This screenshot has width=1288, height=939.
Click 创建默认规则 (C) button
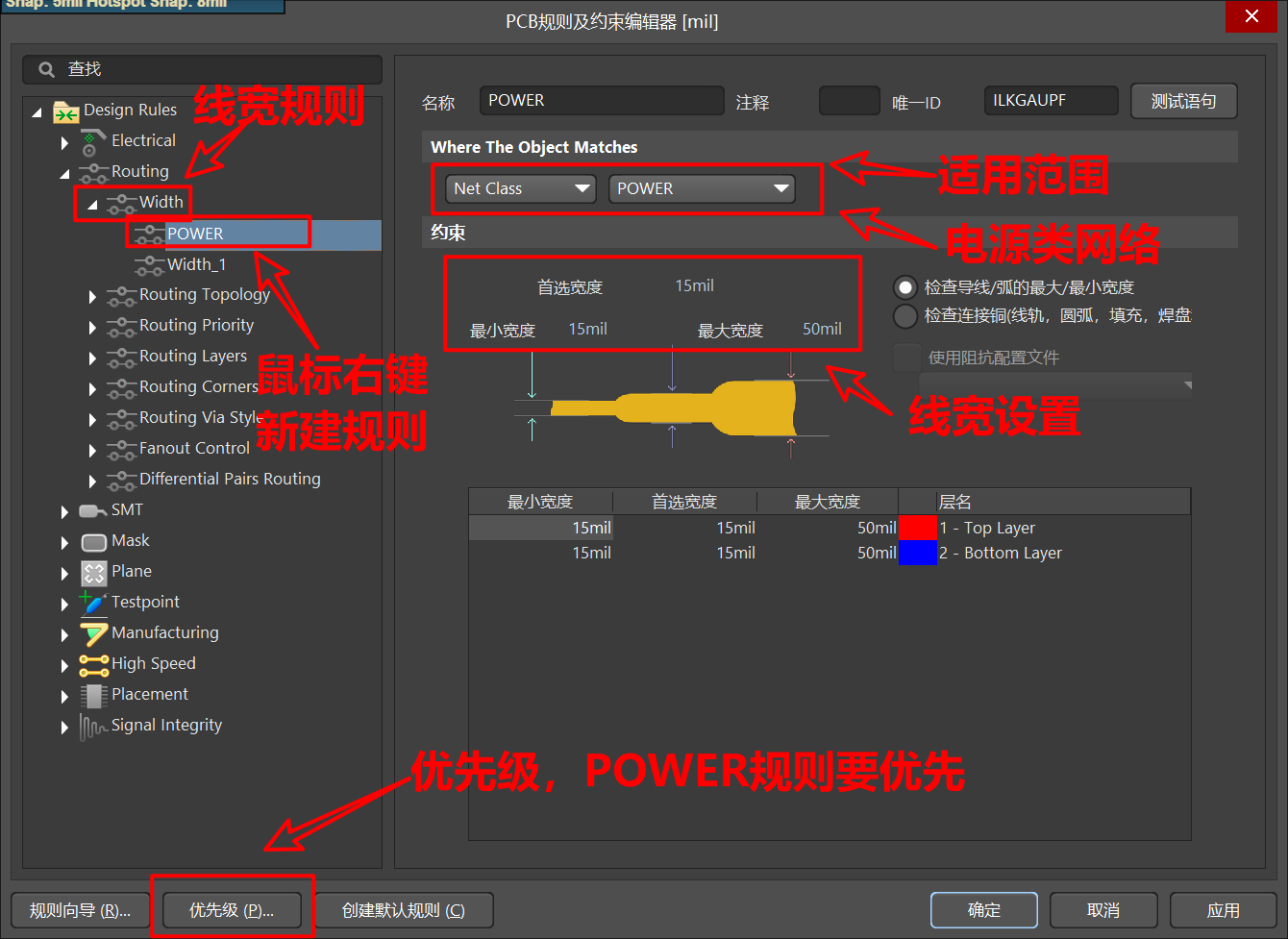404,910
